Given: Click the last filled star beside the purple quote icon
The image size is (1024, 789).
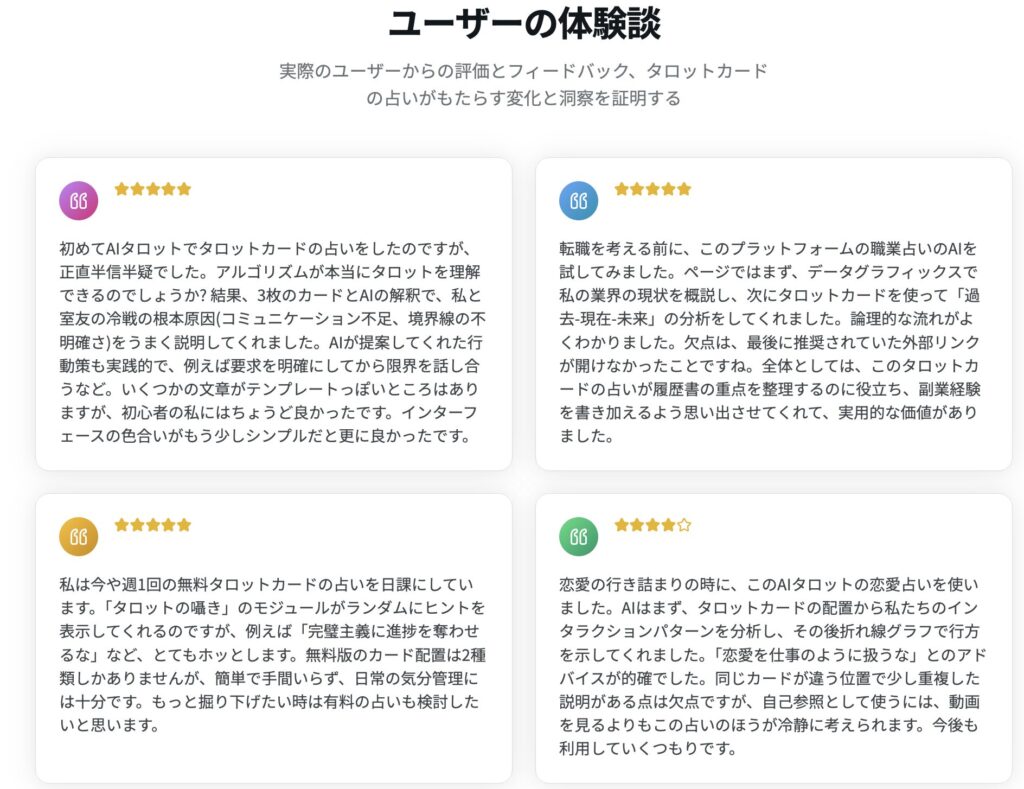Looking at the screenshot, I should pyautogui.click(x=184, y=189).
